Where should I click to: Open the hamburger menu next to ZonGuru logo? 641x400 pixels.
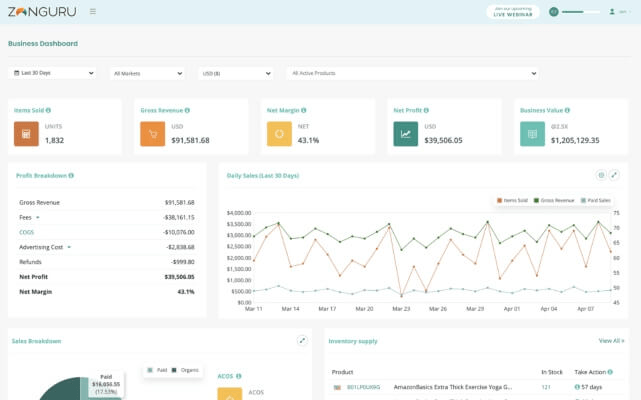point(93,11)
